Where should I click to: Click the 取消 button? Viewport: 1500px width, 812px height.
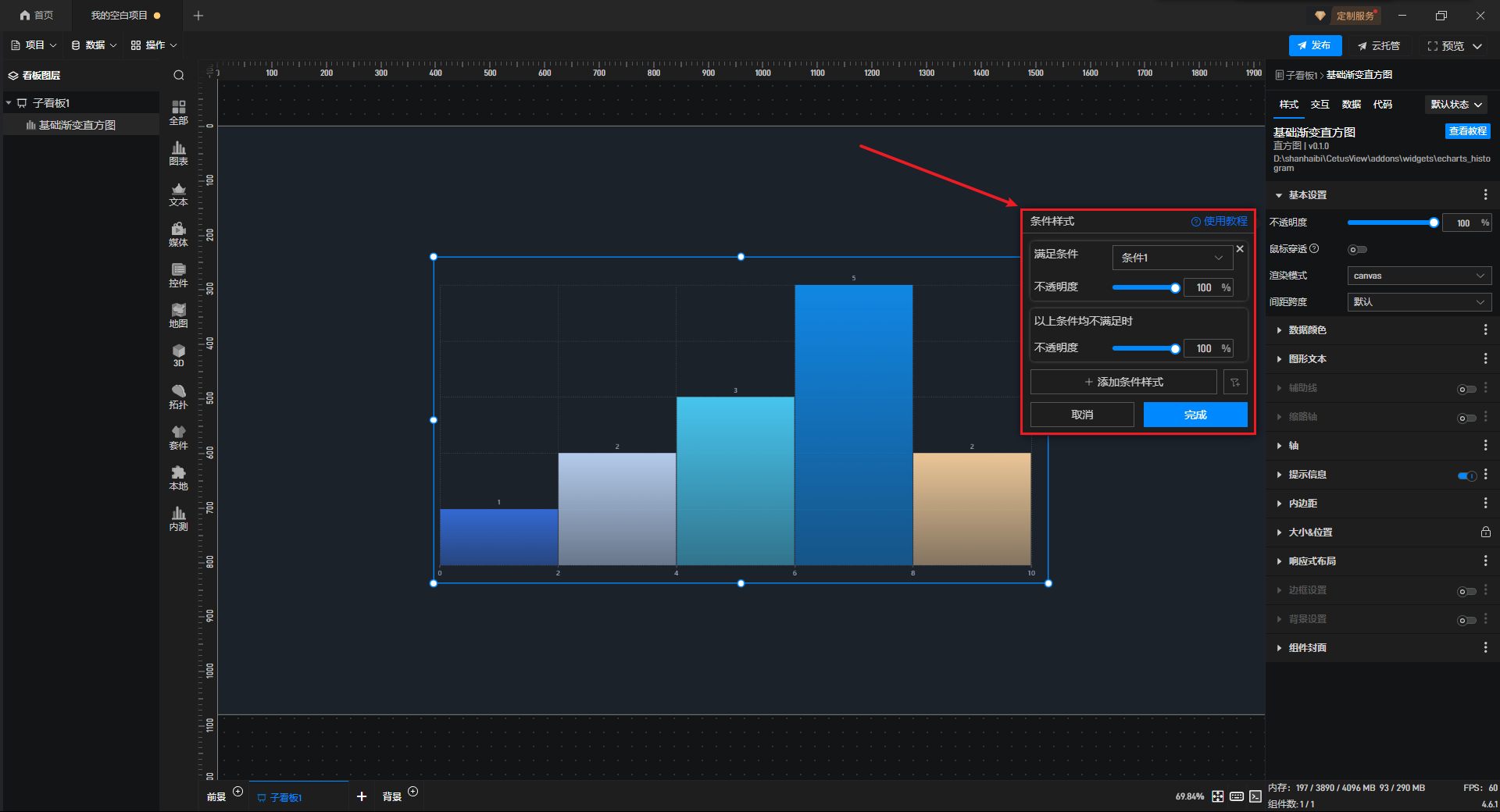click(x=1082, y=415)
